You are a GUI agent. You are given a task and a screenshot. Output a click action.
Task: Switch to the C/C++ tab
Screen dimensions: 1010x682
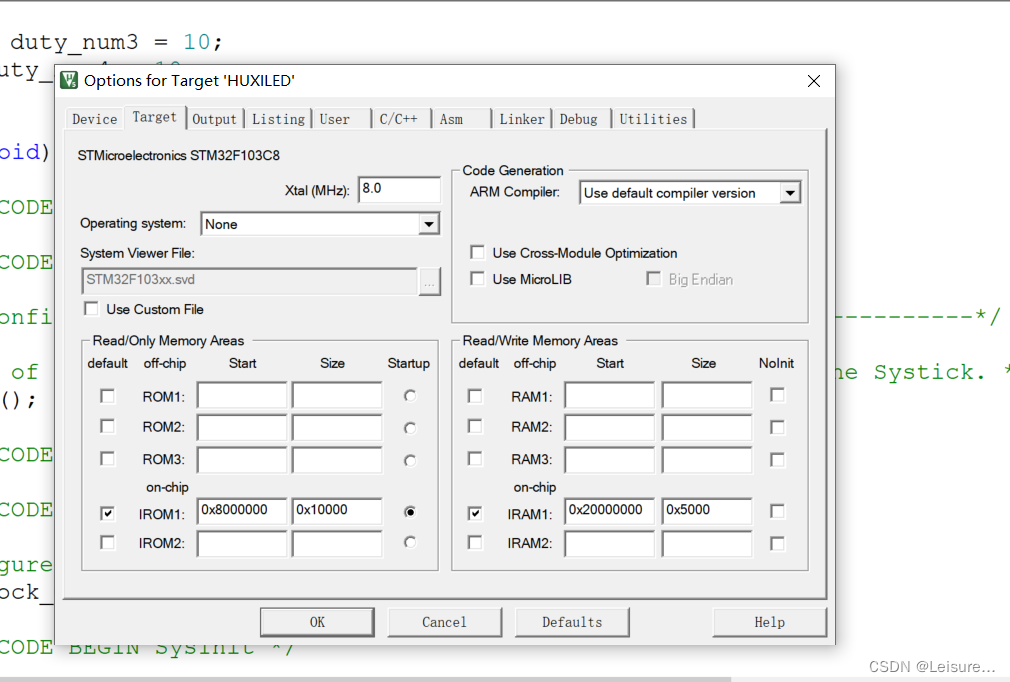coord(399,119)
